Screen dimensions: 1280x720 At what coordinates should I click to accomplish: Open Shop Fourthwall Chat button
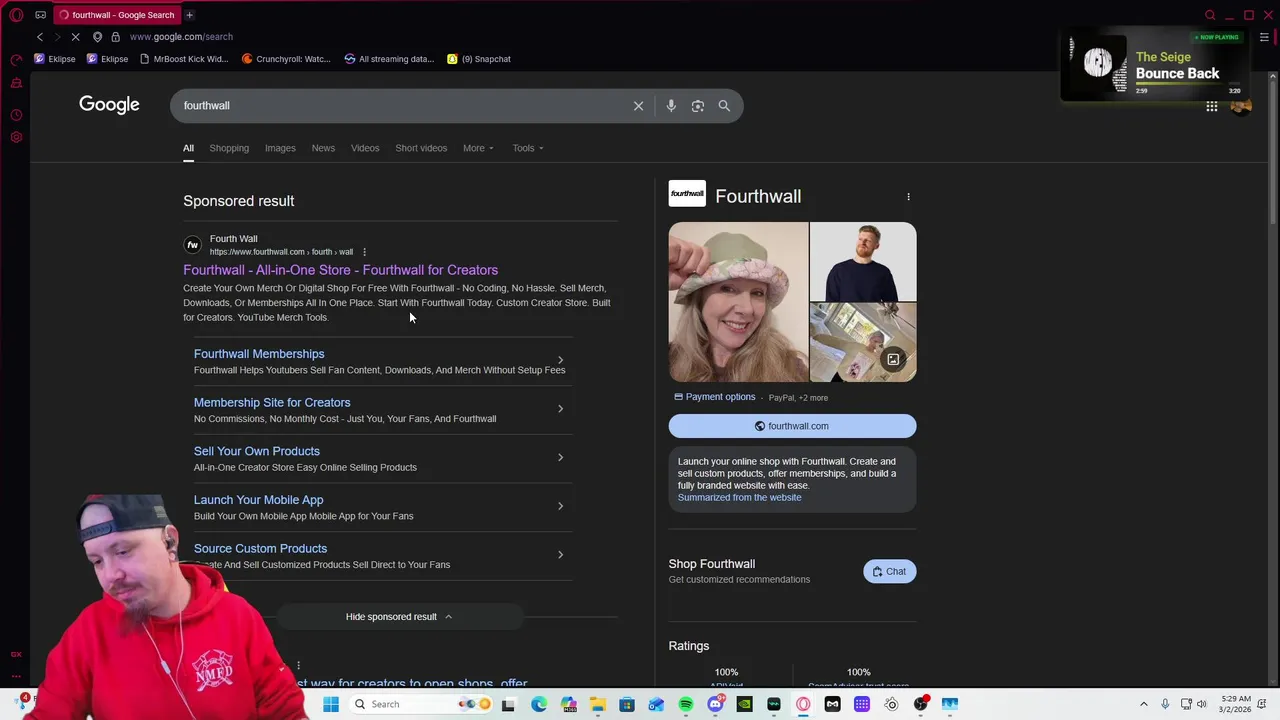click(889, 572)
